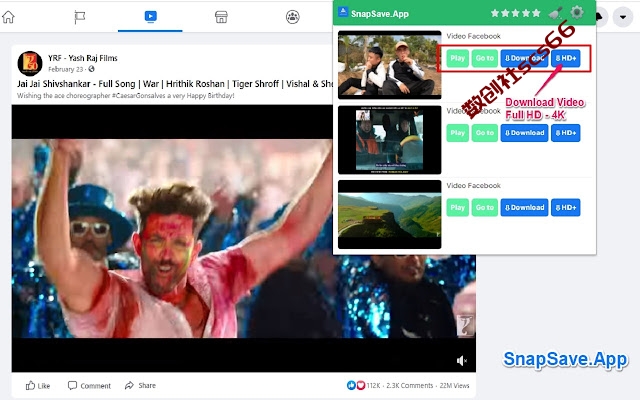Open the 2.3K Comments link
The width and height of the screenshot is (640, 400).
(409, 385)
